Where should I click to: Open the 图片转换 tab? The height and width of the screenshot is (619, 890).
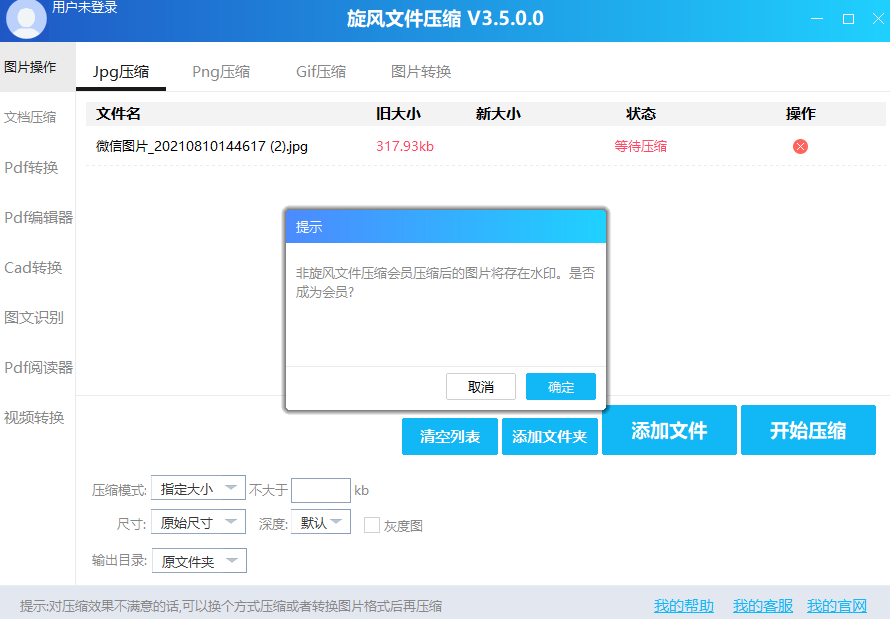[421, 72]
